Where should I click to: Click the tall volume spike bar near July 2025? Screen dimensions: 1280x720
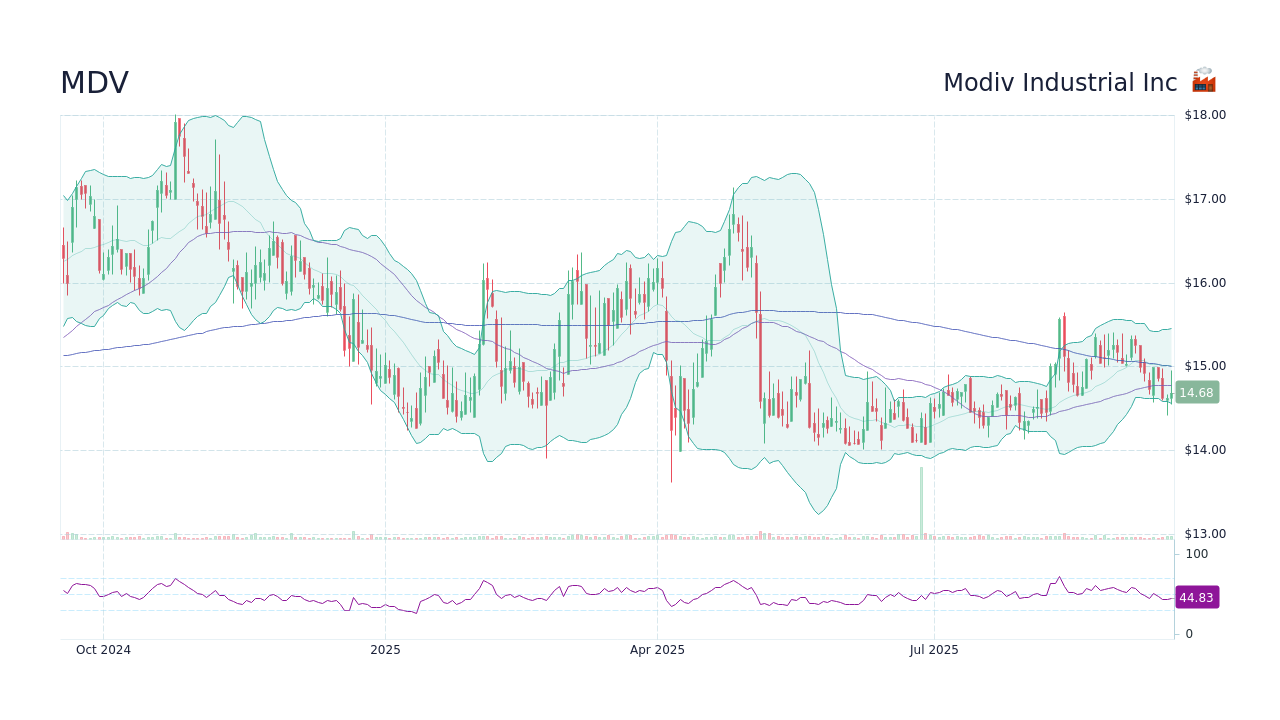(921, 503)
